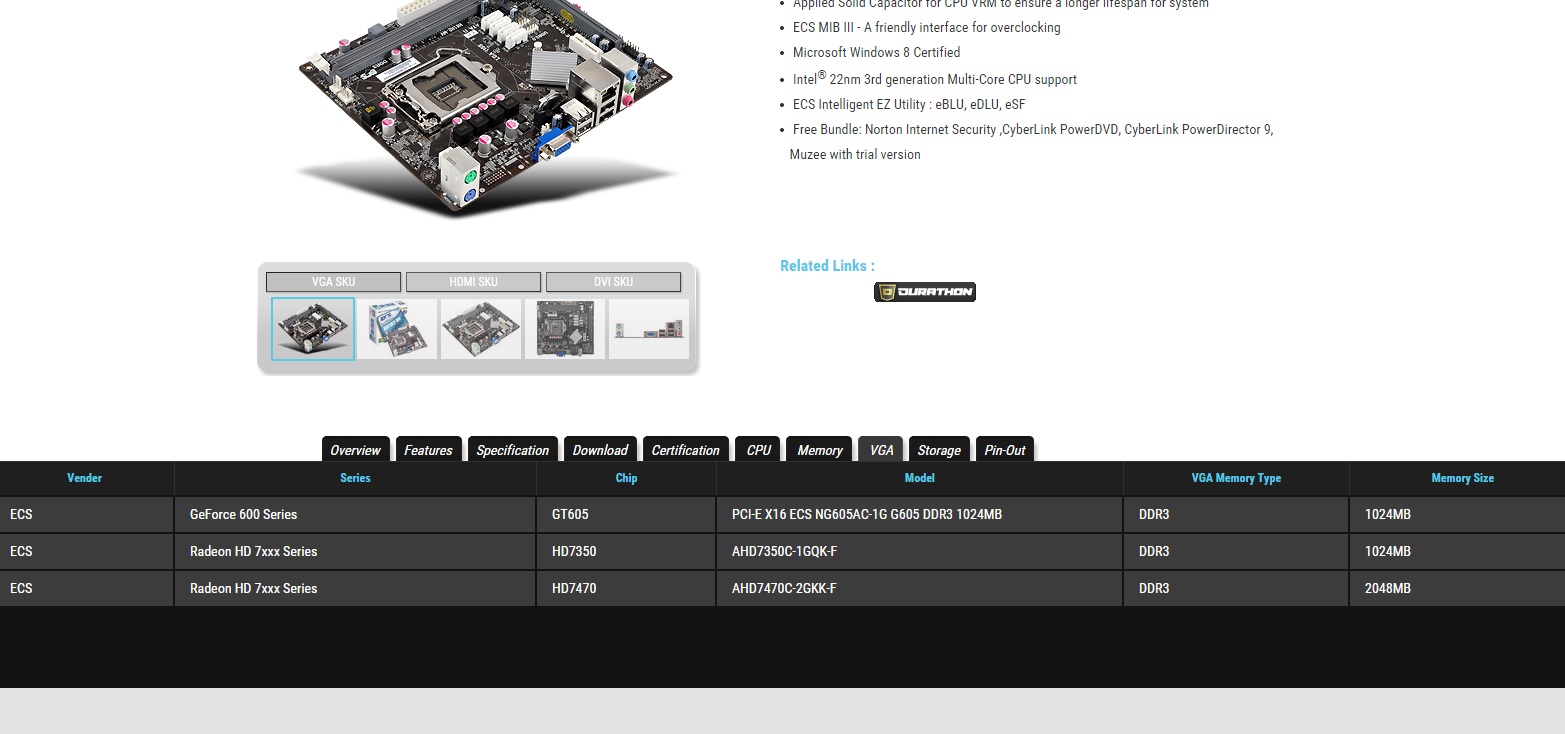Open the Overview tab
This screenshot has height=734, width=1565.
pos(355,449)
